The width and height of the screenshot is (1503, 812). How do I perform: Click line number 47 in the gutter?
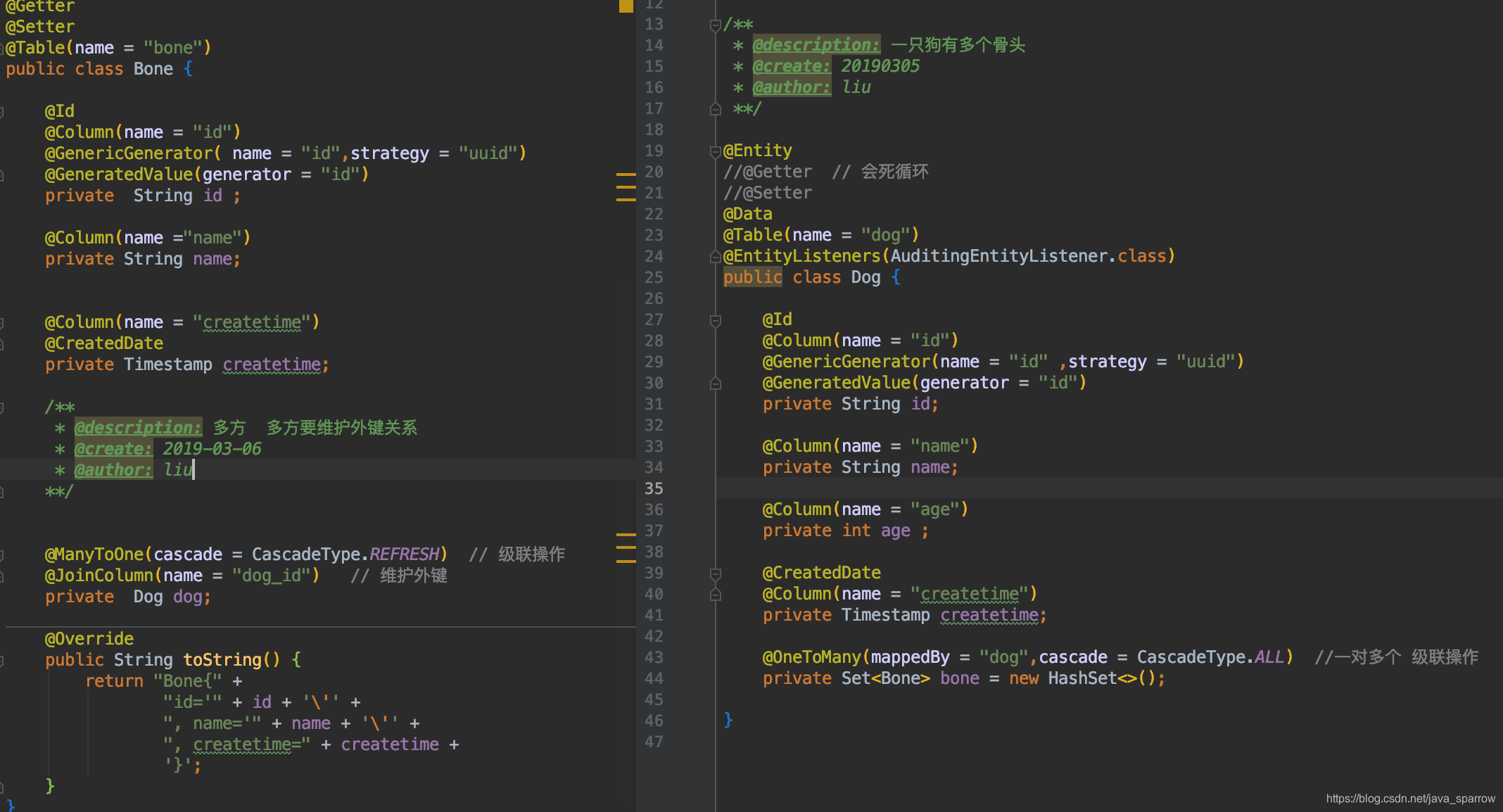pos(654,742)
